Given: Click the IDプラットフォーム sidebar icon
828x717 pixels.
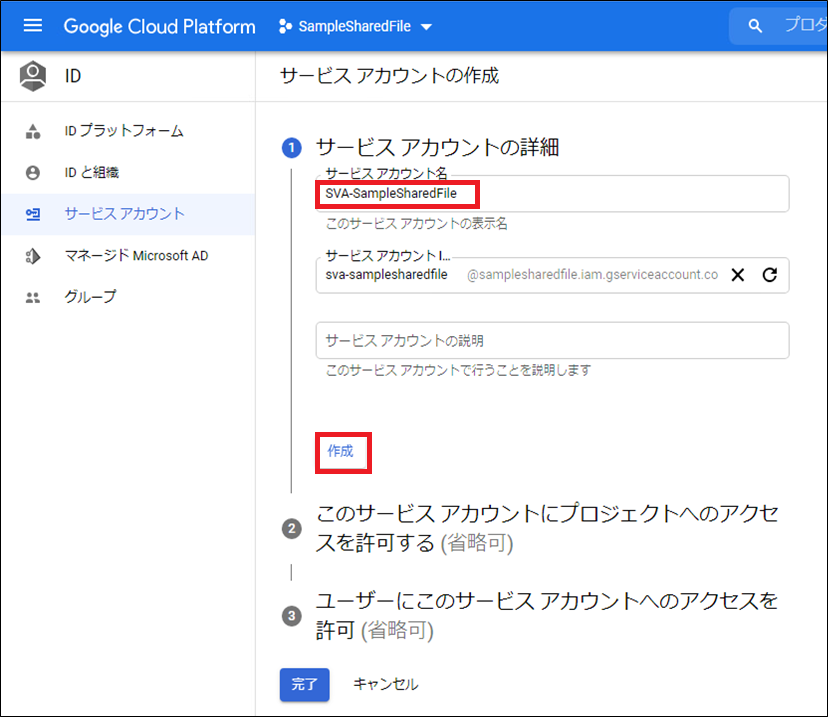Looking at the screenshot, I should 33,131.
